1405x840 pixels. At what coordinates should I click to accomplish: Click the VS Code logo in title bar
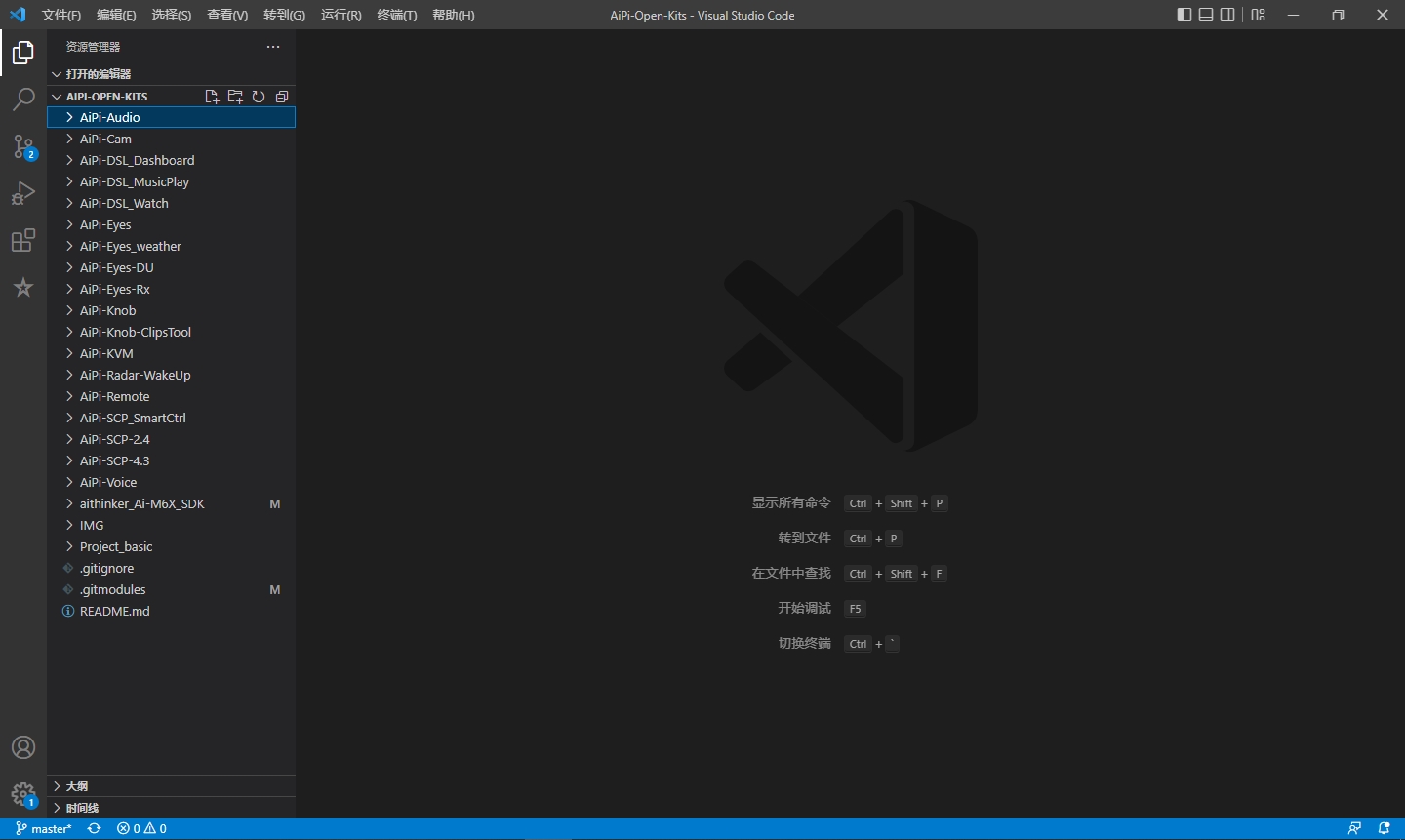tap(18, 15)
